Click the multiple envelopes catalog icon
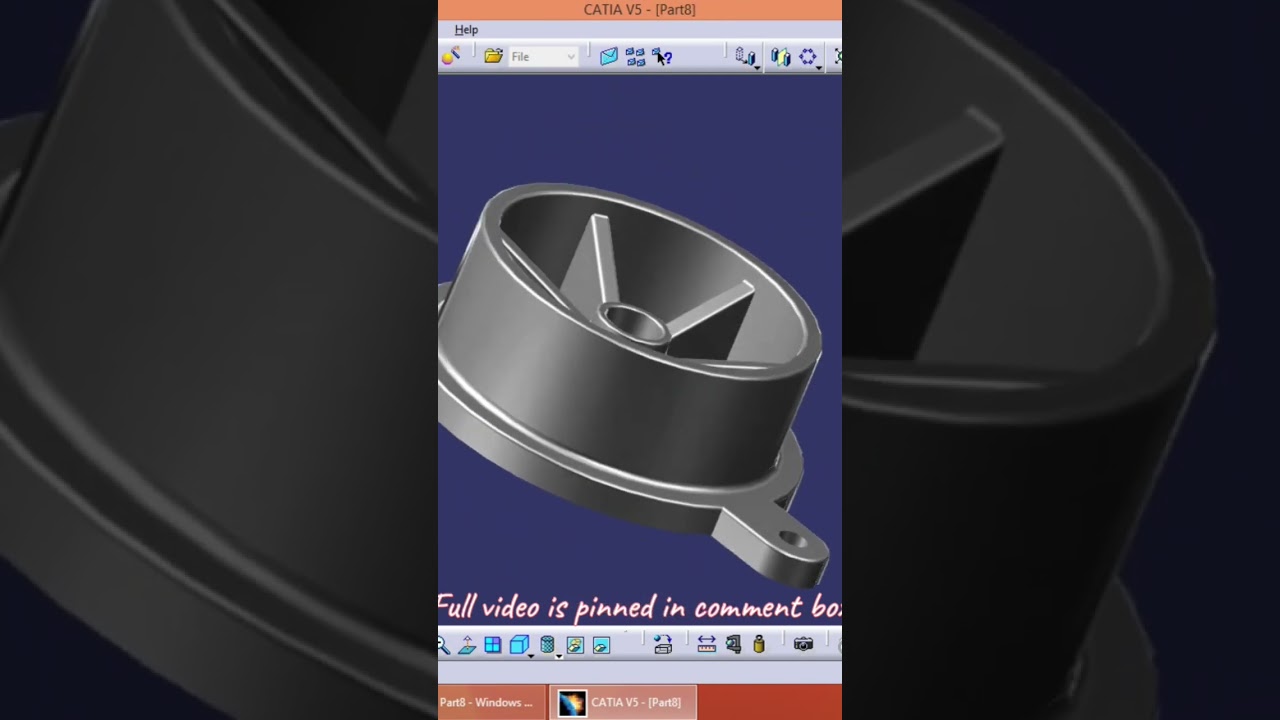Image resolution: width=1280 pixels, height=720 pixels. point(635,57)
